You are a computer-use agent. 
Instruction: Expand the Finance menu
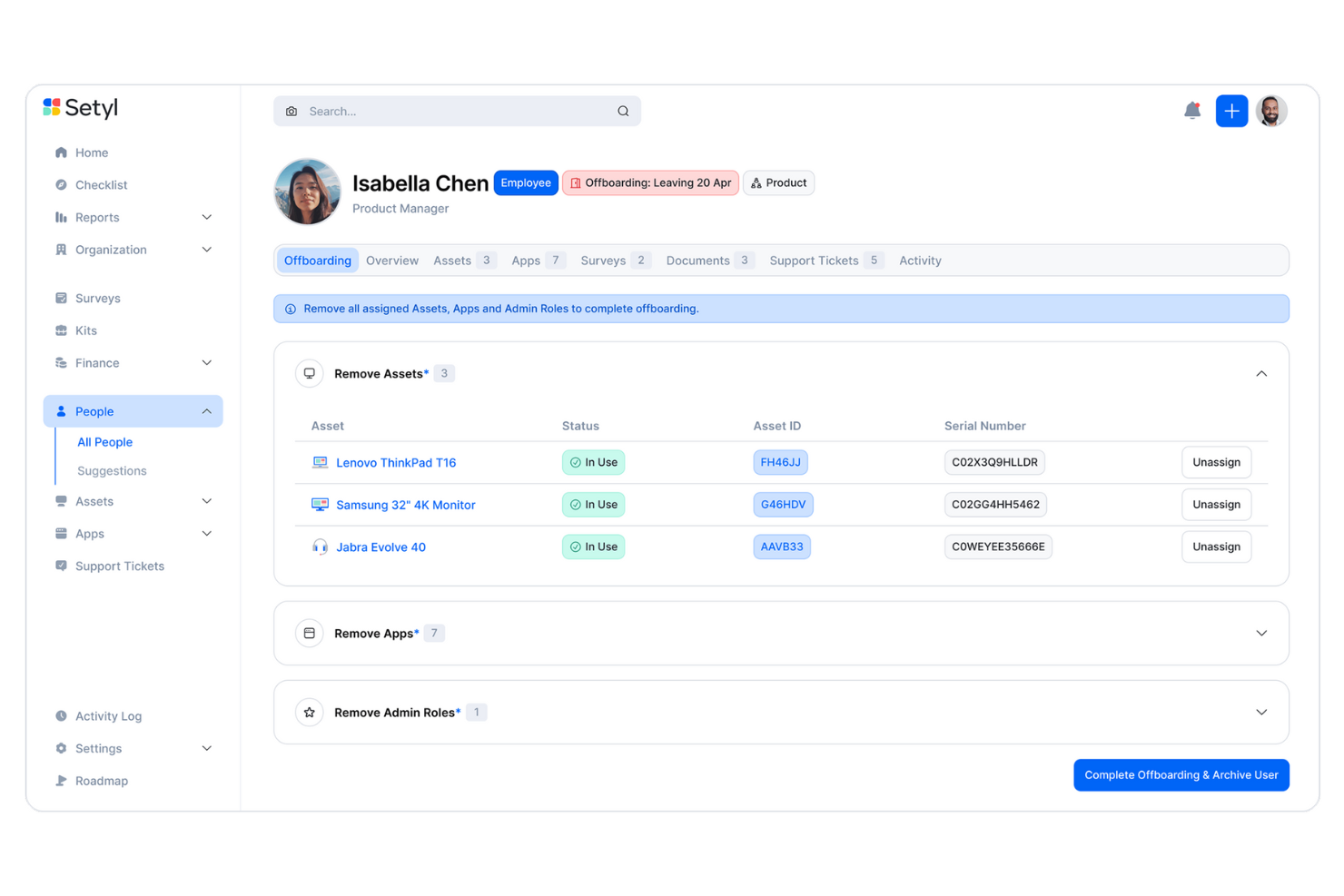pos(206,362)
